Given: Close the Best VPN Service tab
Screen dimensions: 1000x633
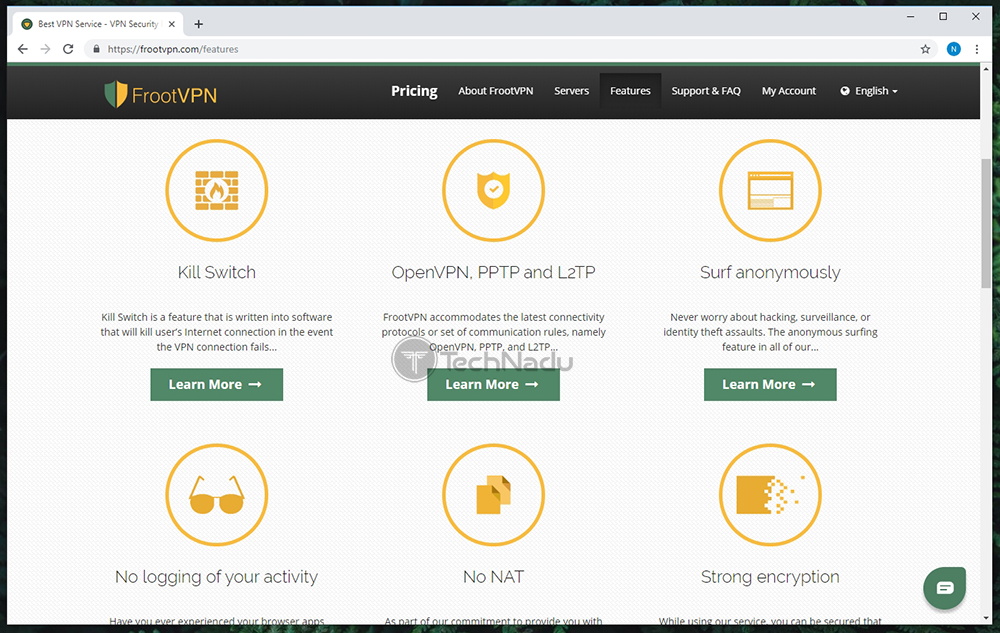Looking at the screenshot, I should pyautogui.click(x=172, y=24).
